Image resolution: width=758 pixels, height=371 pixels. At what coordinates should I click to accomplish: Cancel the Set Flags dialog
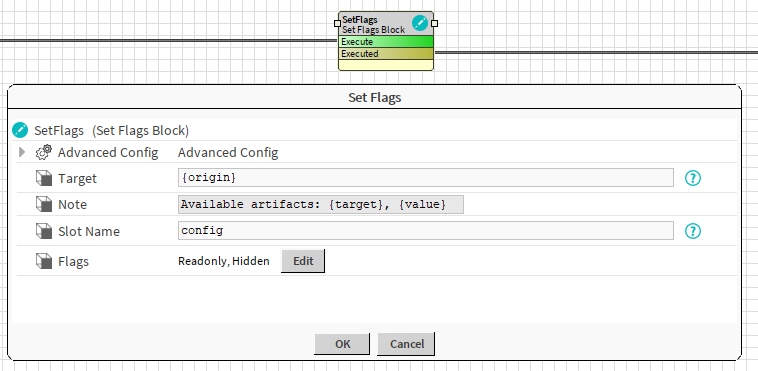pos(407,344)
